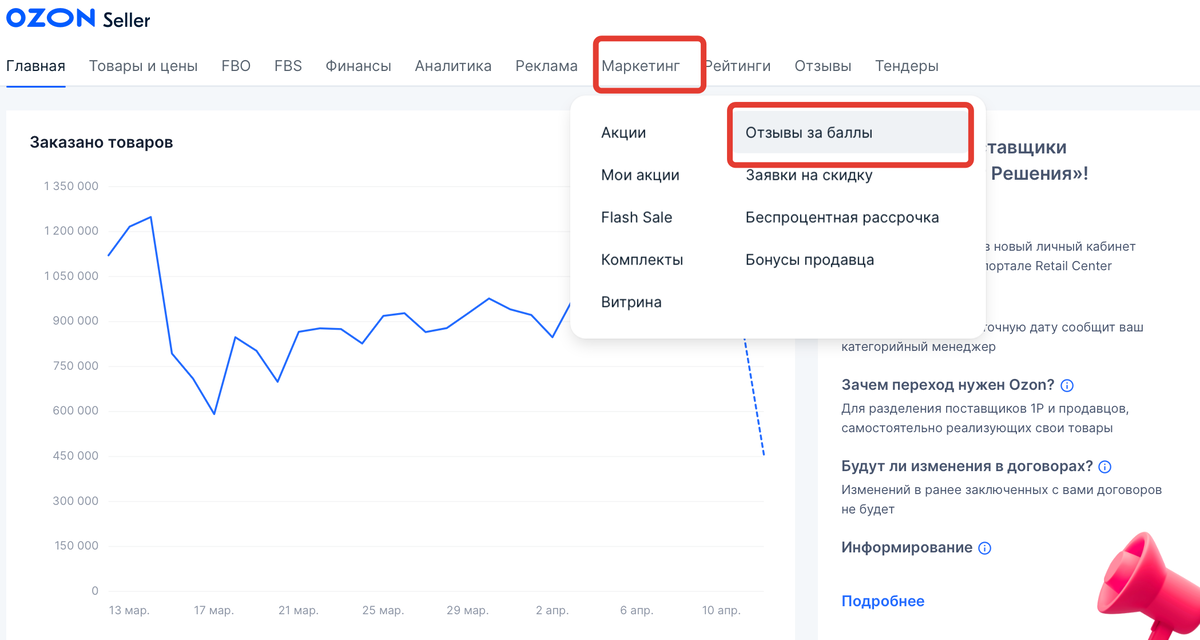
Task: Switch to the FBO tab
Action: point(236,66)
